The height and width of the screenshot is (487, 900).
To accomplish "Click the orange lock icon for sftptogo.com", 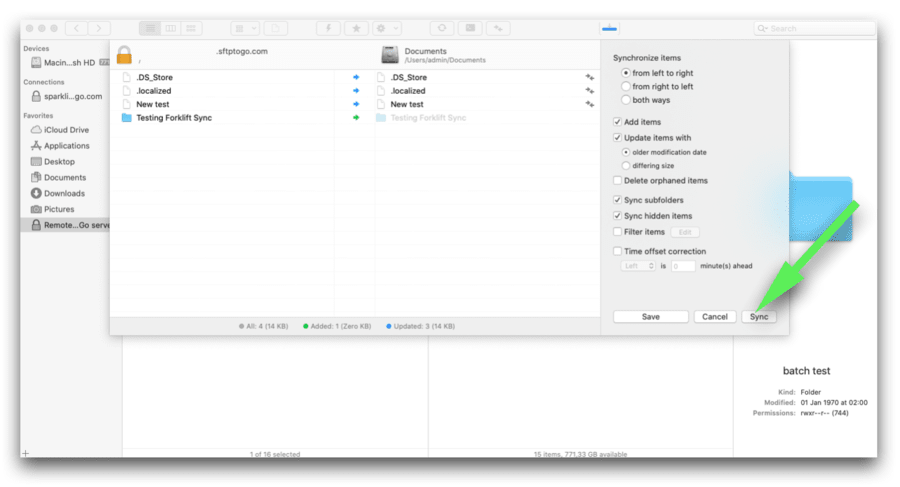I will point(124,55).
